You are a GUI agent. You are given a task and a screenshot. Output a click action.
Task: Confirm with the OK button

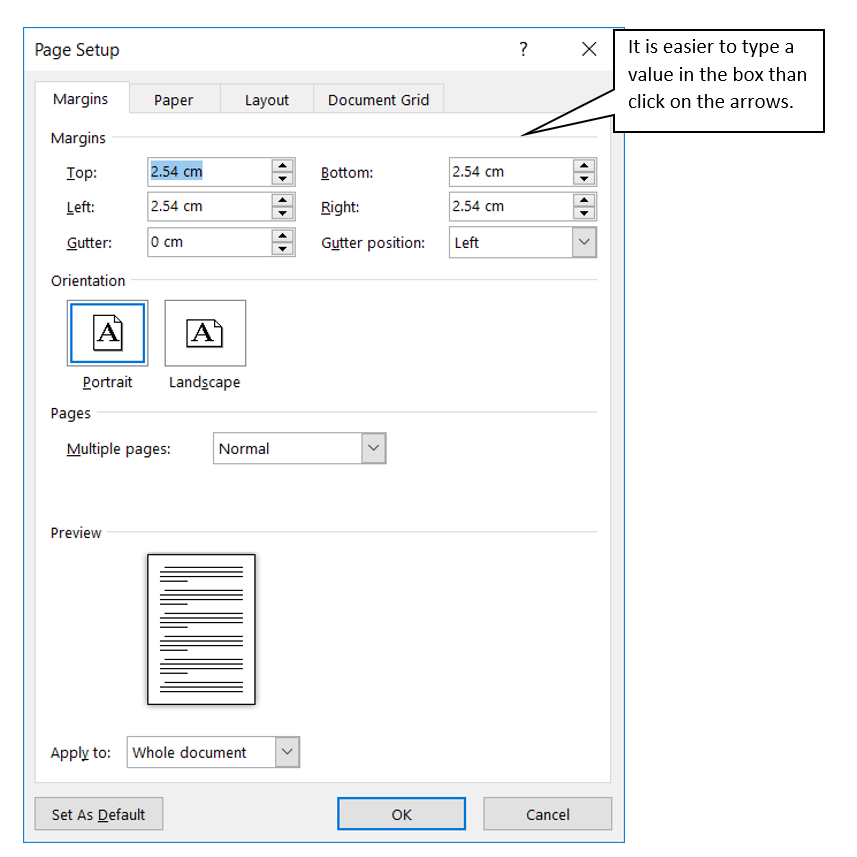[x=402, y=814]
